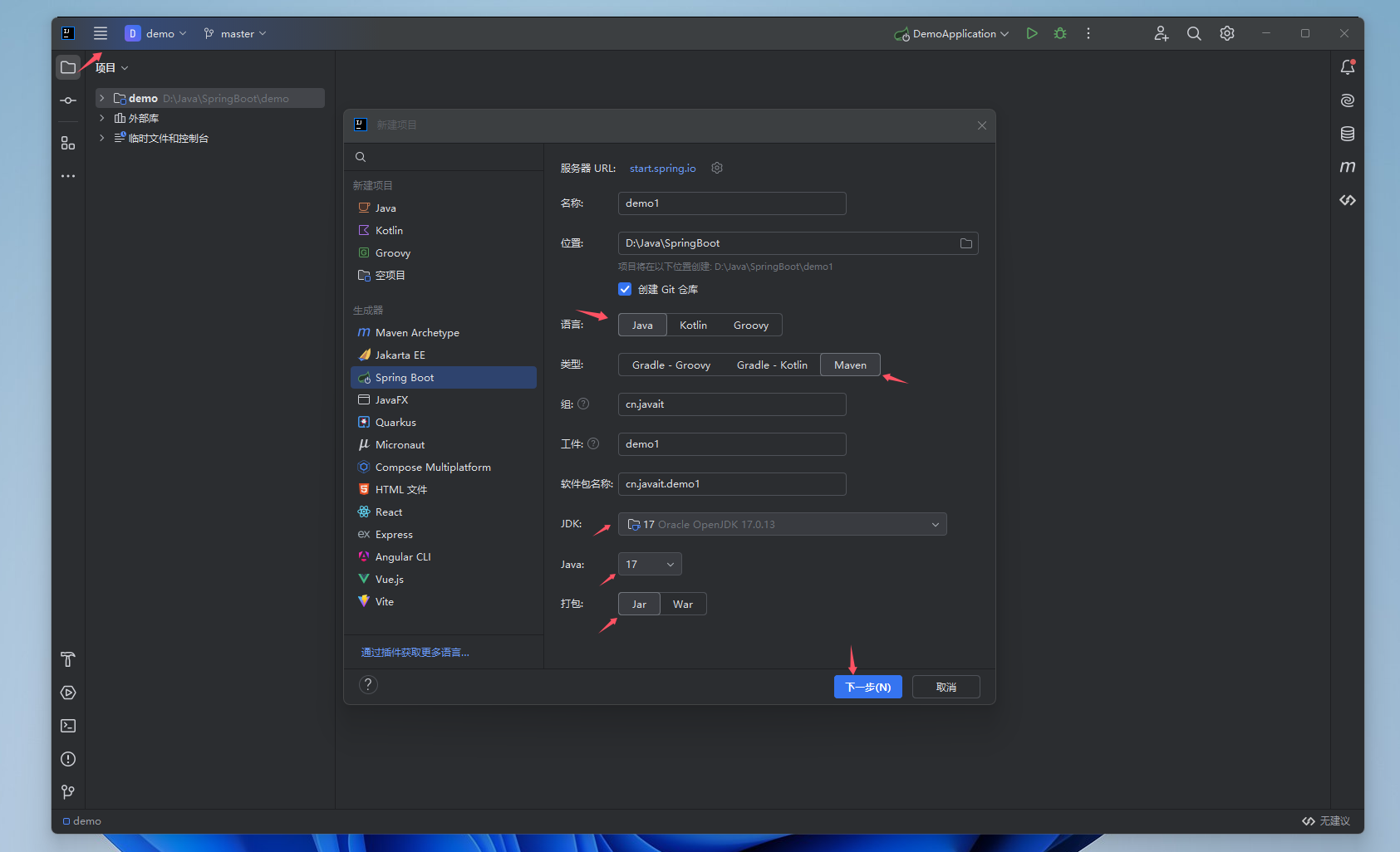This screenshot has width=1400, height=852.
Task: Open the DemoApplication run configuration dropdown
Action: coord(952,33)
